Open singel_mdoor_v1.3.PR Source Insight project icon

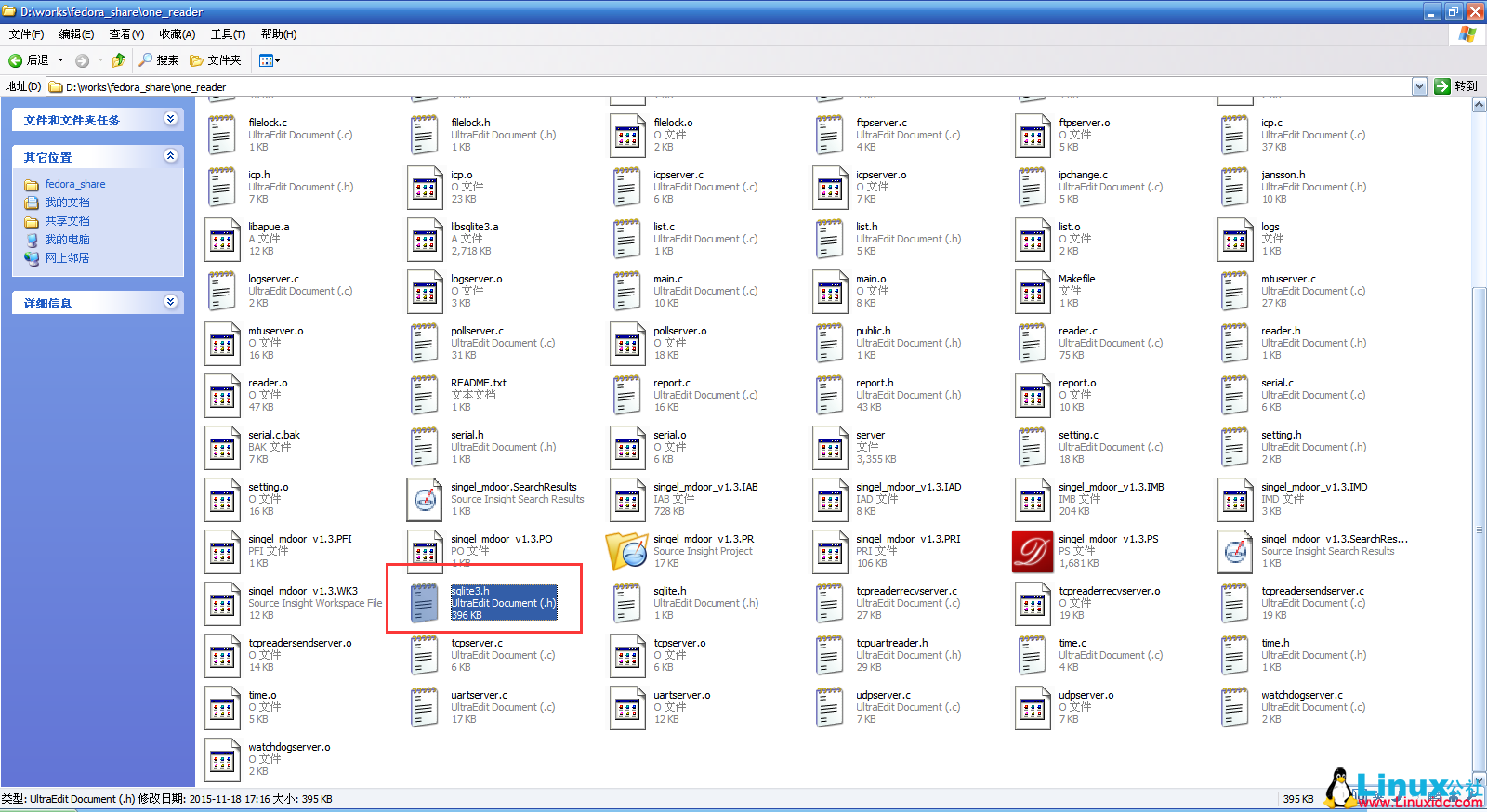tap(626, 552)
